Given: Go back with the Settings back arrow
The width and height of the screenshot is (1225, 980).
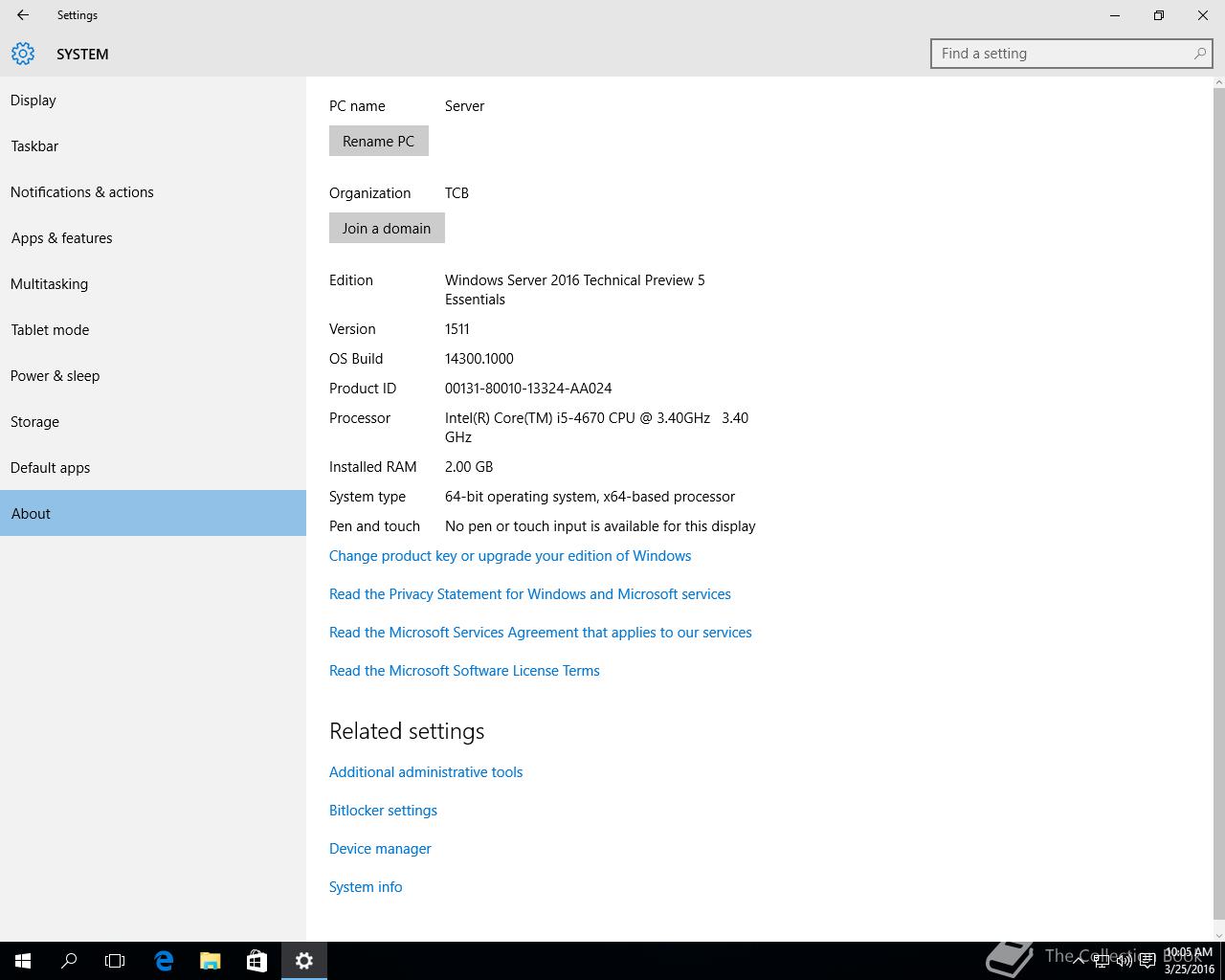Looking at the screenshot, I should pos(23,15).
